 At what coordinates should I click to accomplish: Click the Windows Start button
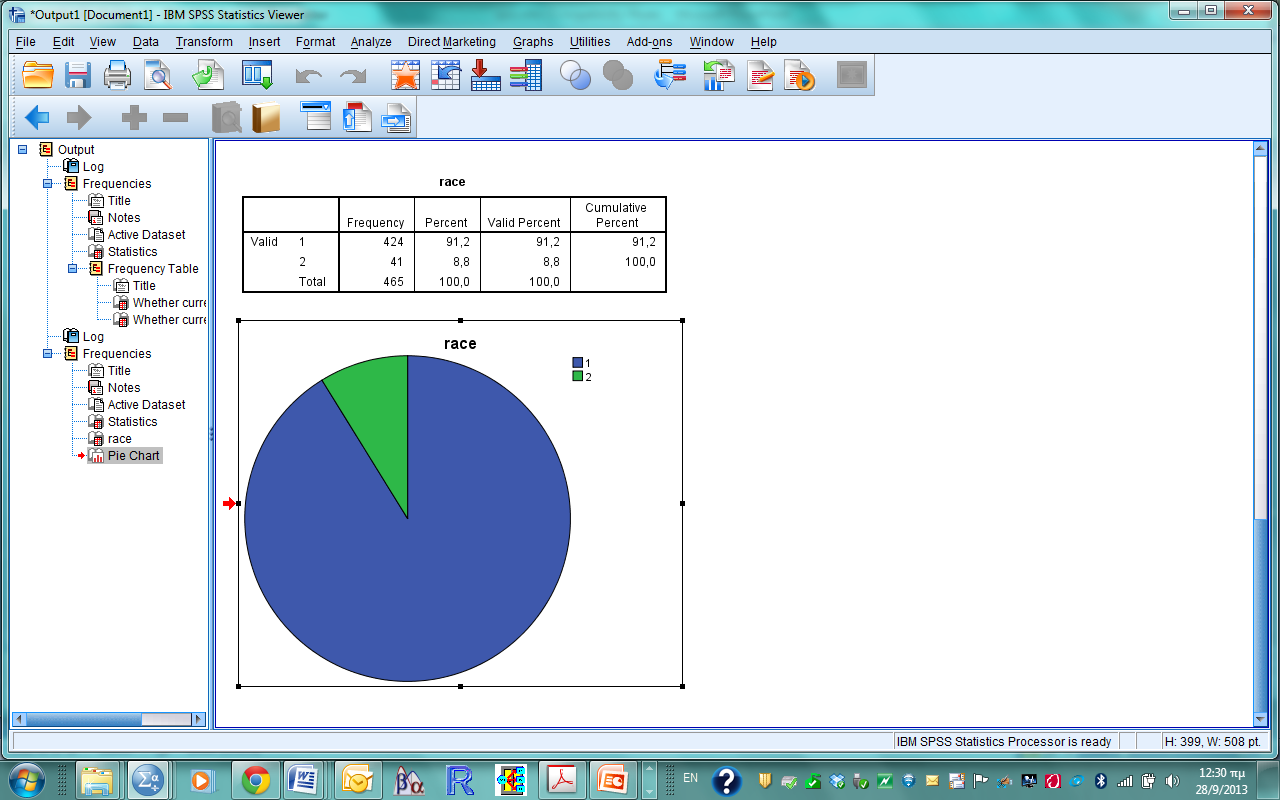[x=27, y=779]
